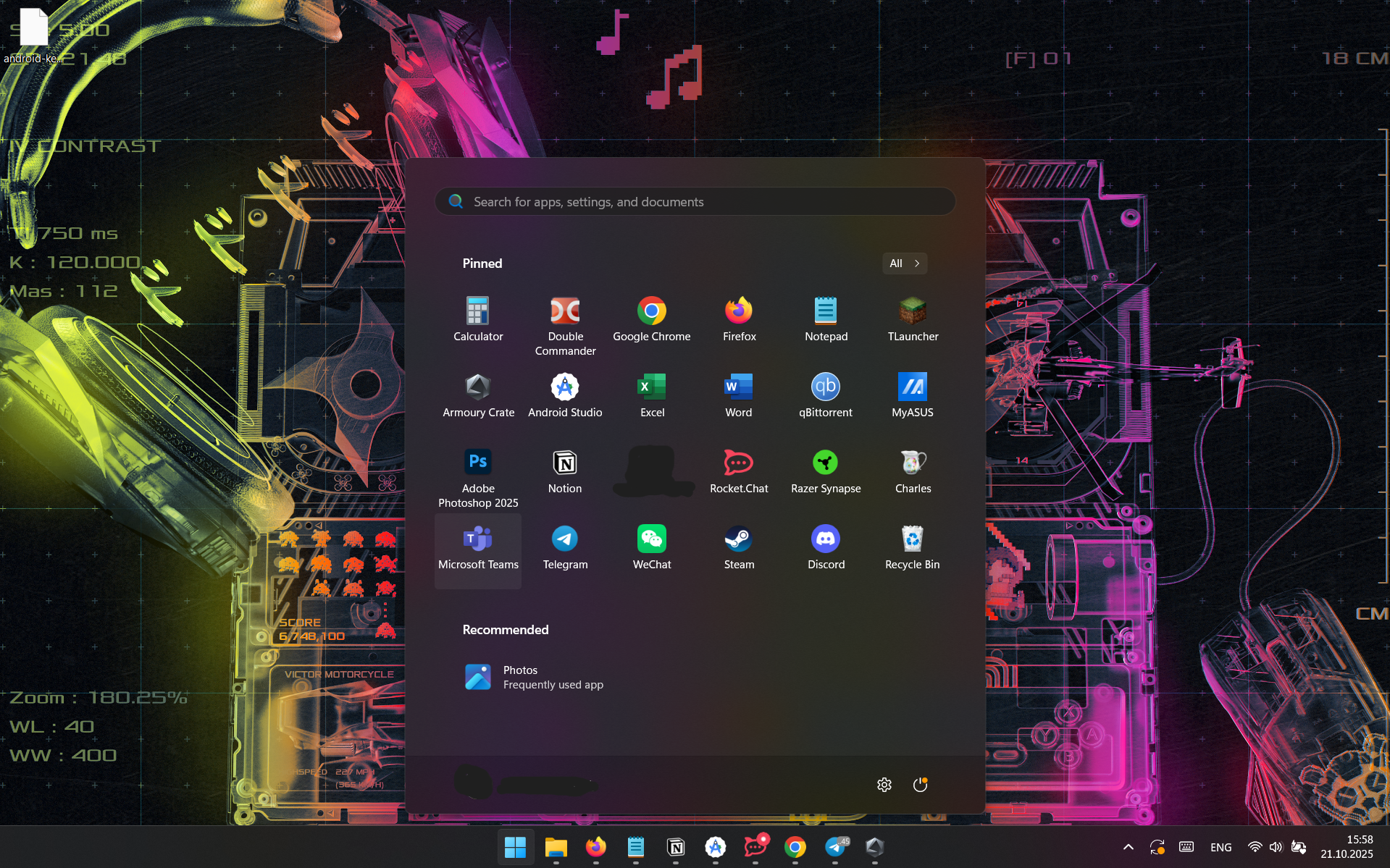The image size is (1390, 868).
Task: Open Armoury Crate from pinned apps
Action: [478, 395]
